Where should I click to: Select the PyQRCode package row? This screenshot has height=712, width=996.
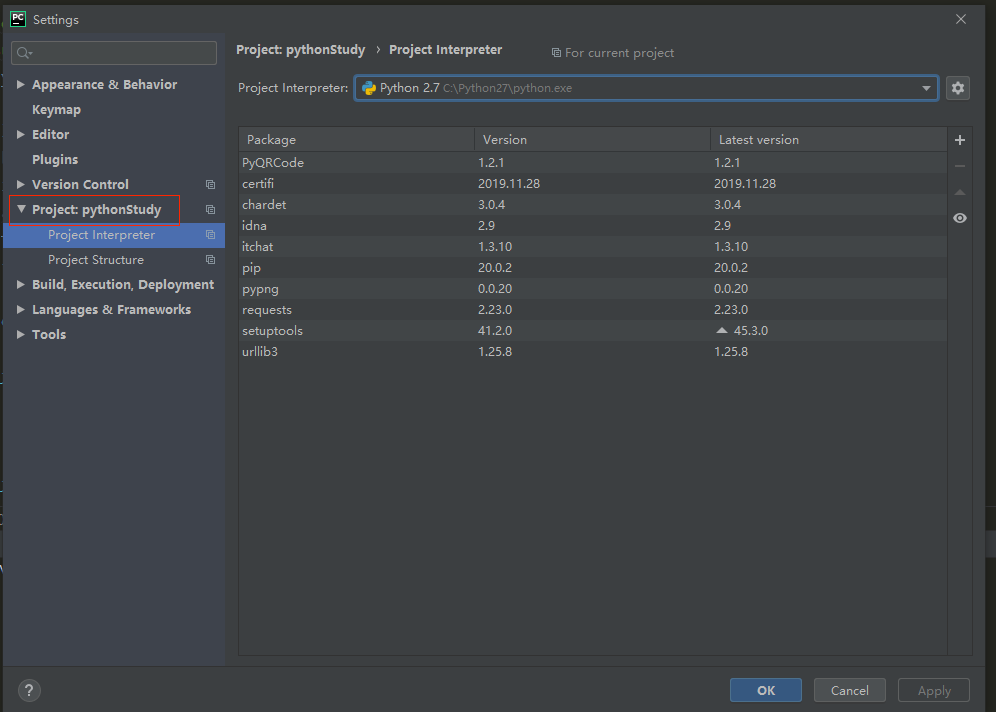pyautogui.click(x=593, y=163)
